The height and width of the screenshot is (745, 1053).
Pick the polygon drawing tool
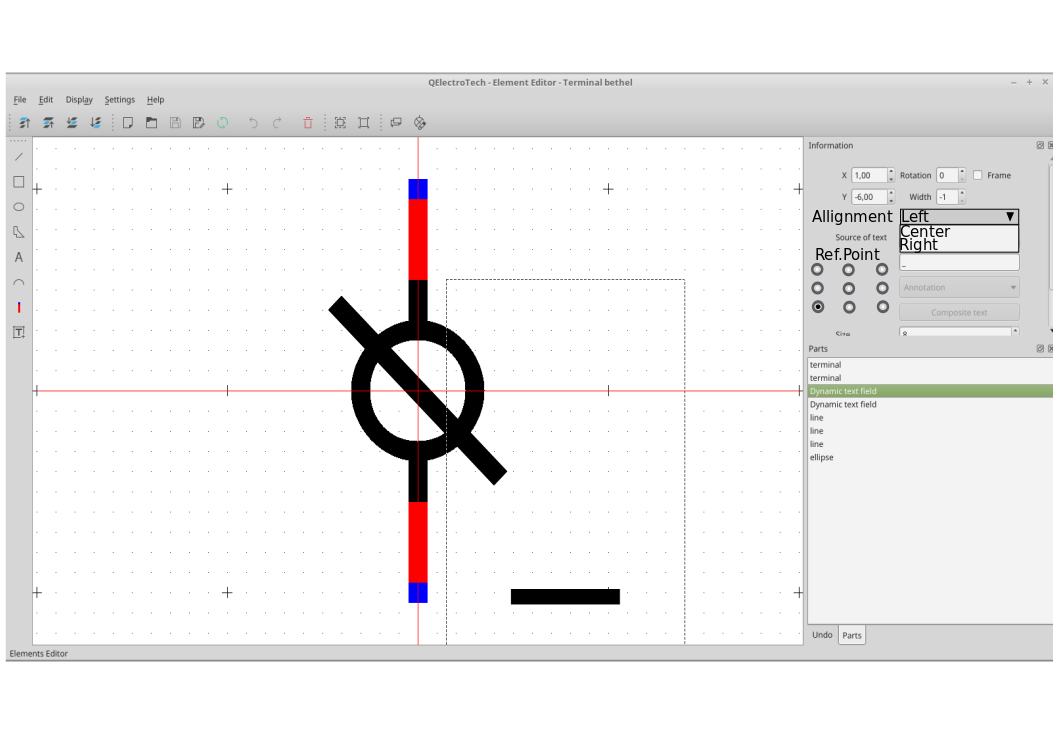click(x=18, y=232)
